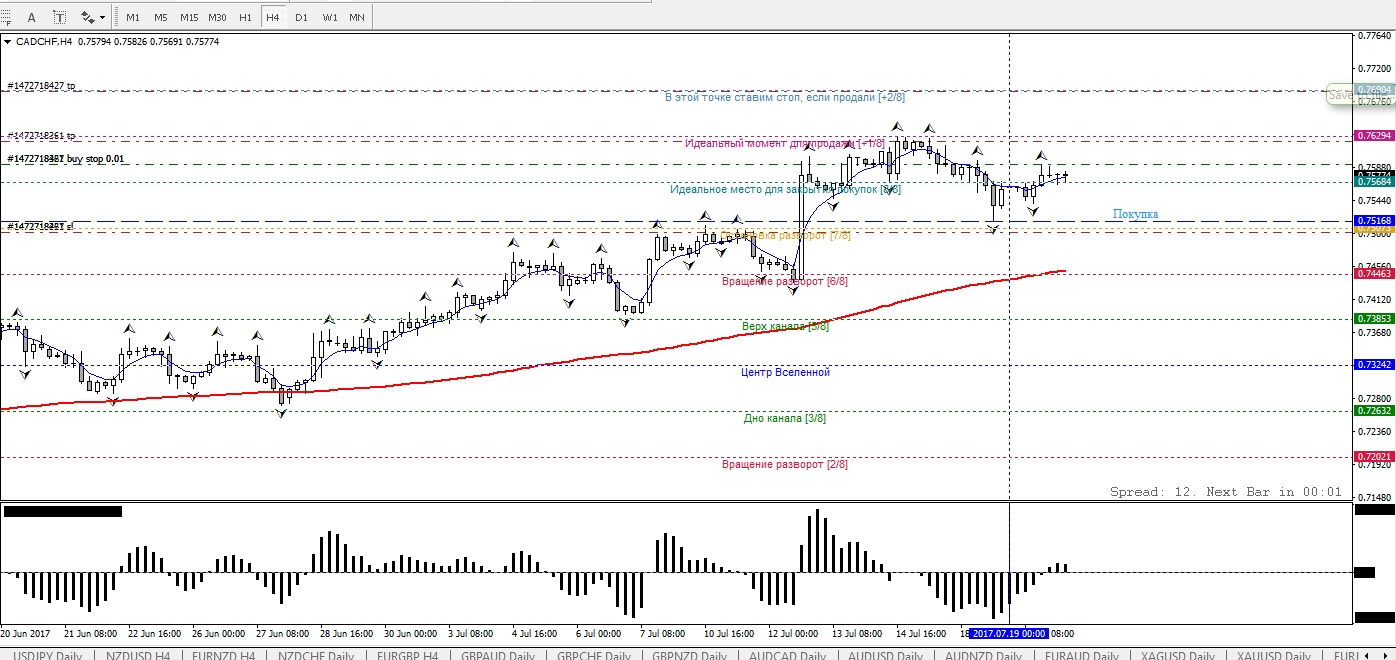The width and height of the screenshot is (1396, 660).
Task: Click the 0.73242 price tag on axis
Action: pos(1374,365)
